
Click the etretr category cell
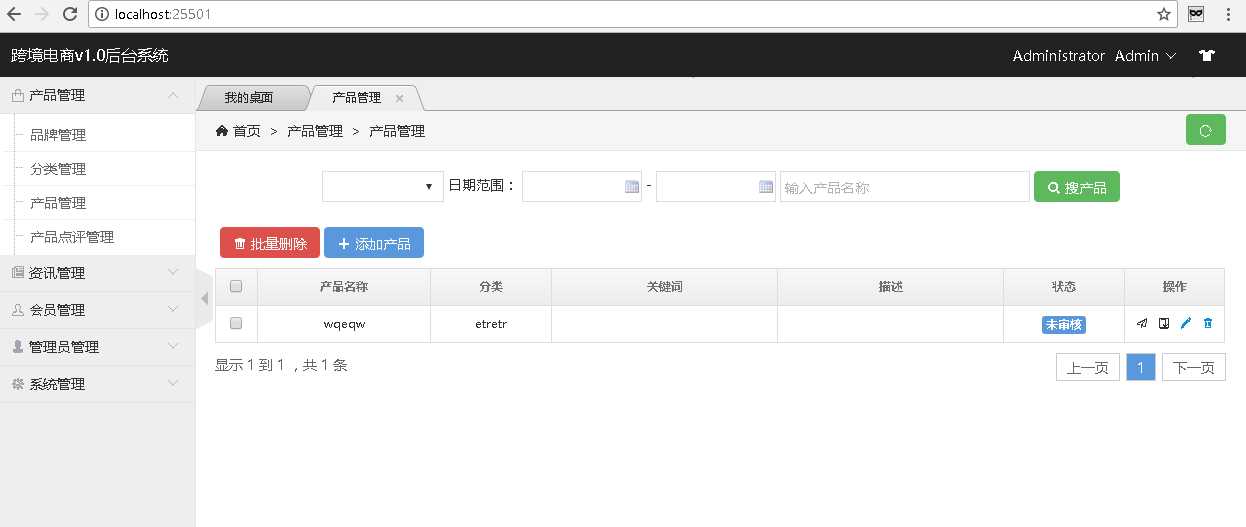click(491, 324)
